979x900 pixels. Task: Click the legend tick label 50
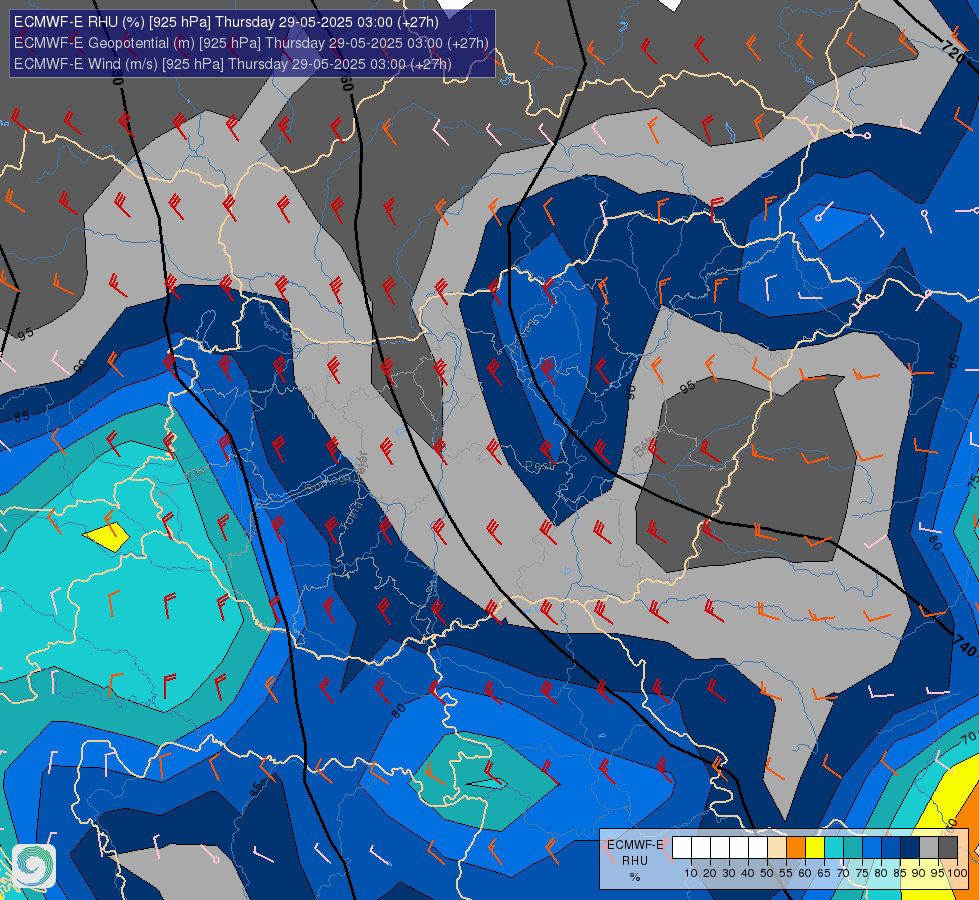point(767,873)
